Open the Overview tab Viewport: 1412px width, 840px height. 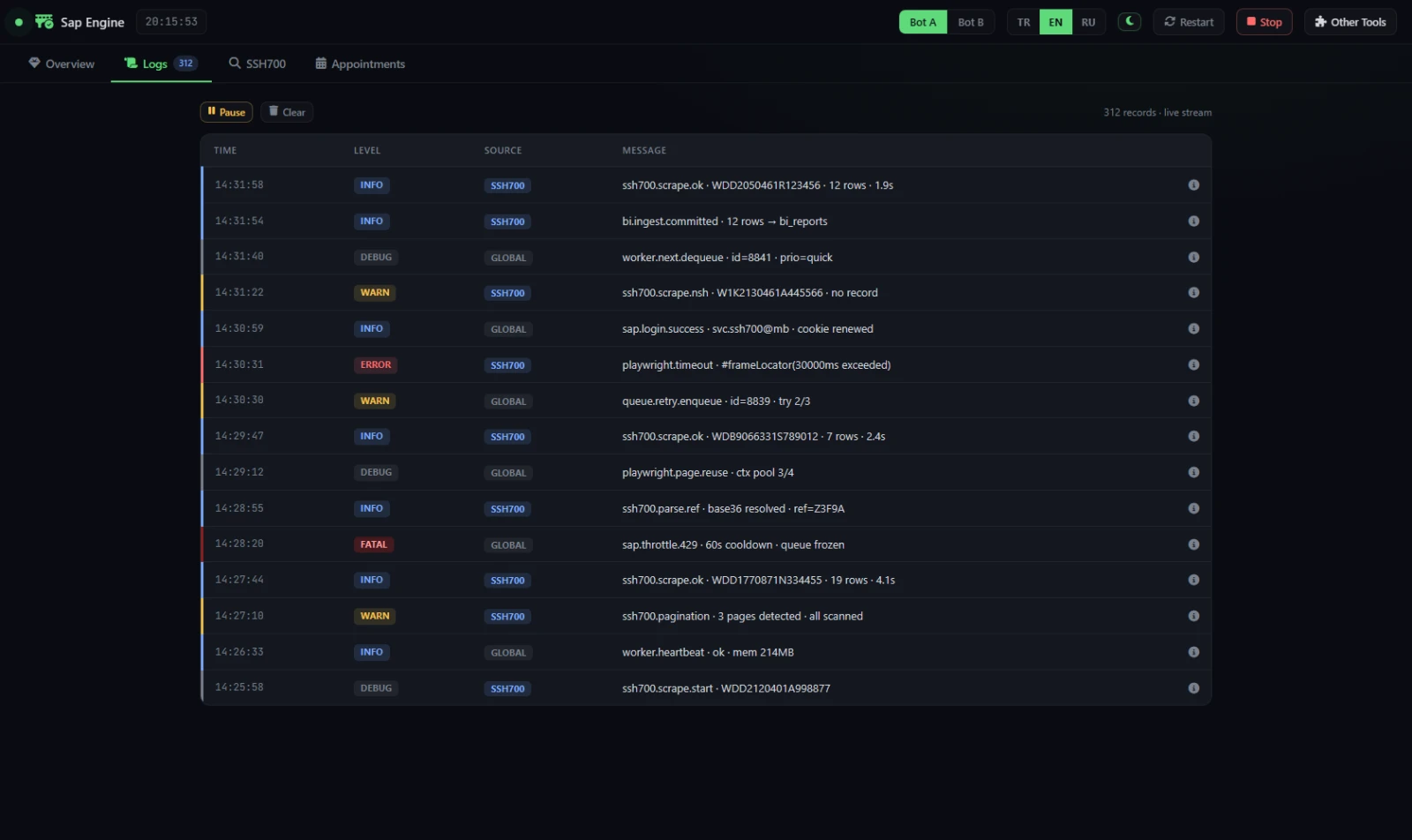pos(62,64)
